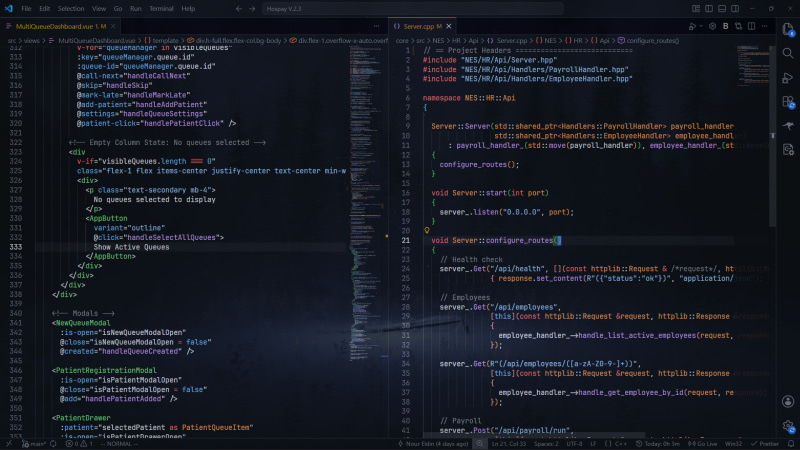Open the configure_routes() breadcrumb symbol
Image resolution: width=800 pixels, height=450 pixels.
coord(648,41)
